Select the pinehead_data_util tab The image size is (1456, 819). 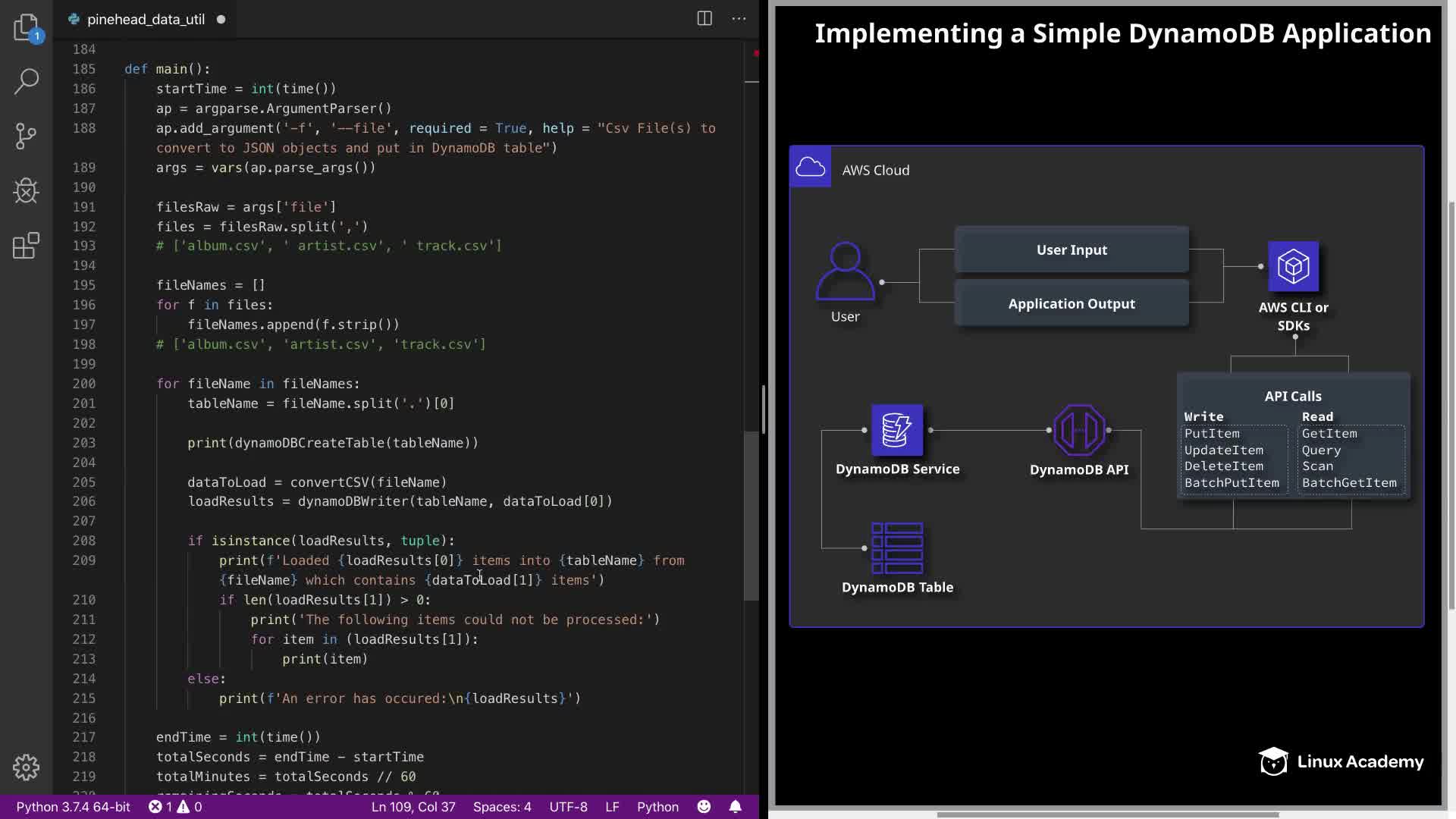click(146, 20)
